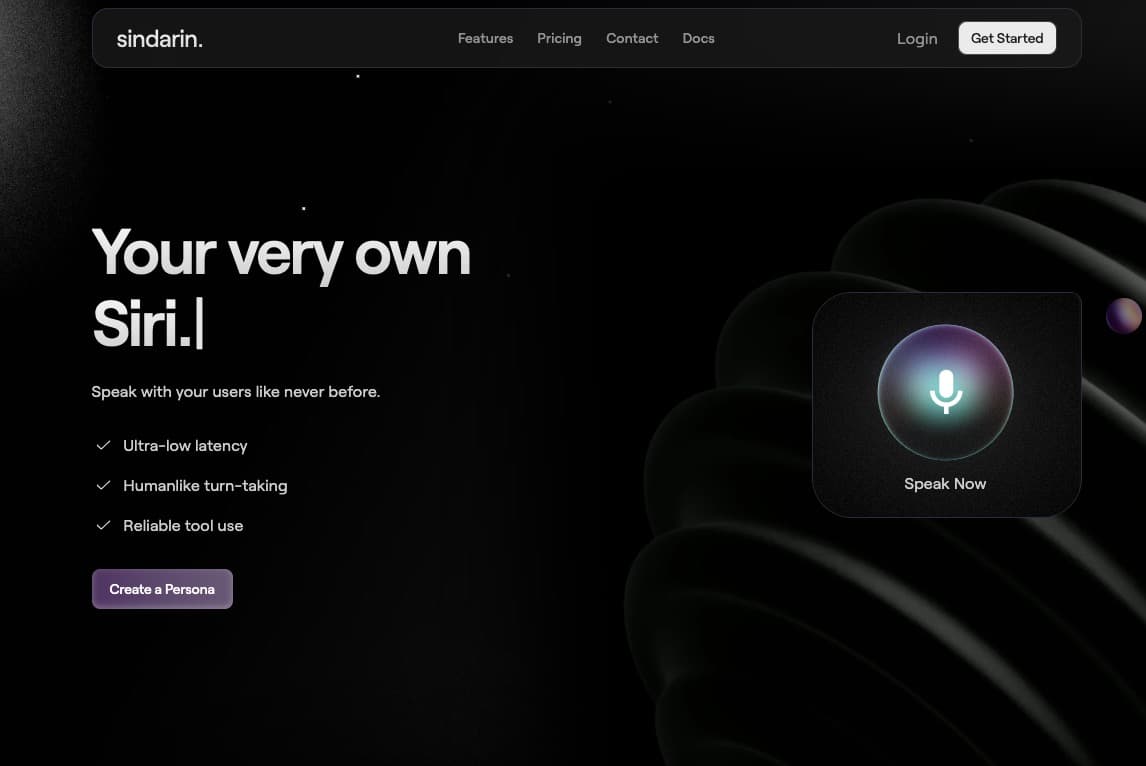Click the small purple orb at right edge
Screen dimensions: 1146x766
coord(1123,316)
